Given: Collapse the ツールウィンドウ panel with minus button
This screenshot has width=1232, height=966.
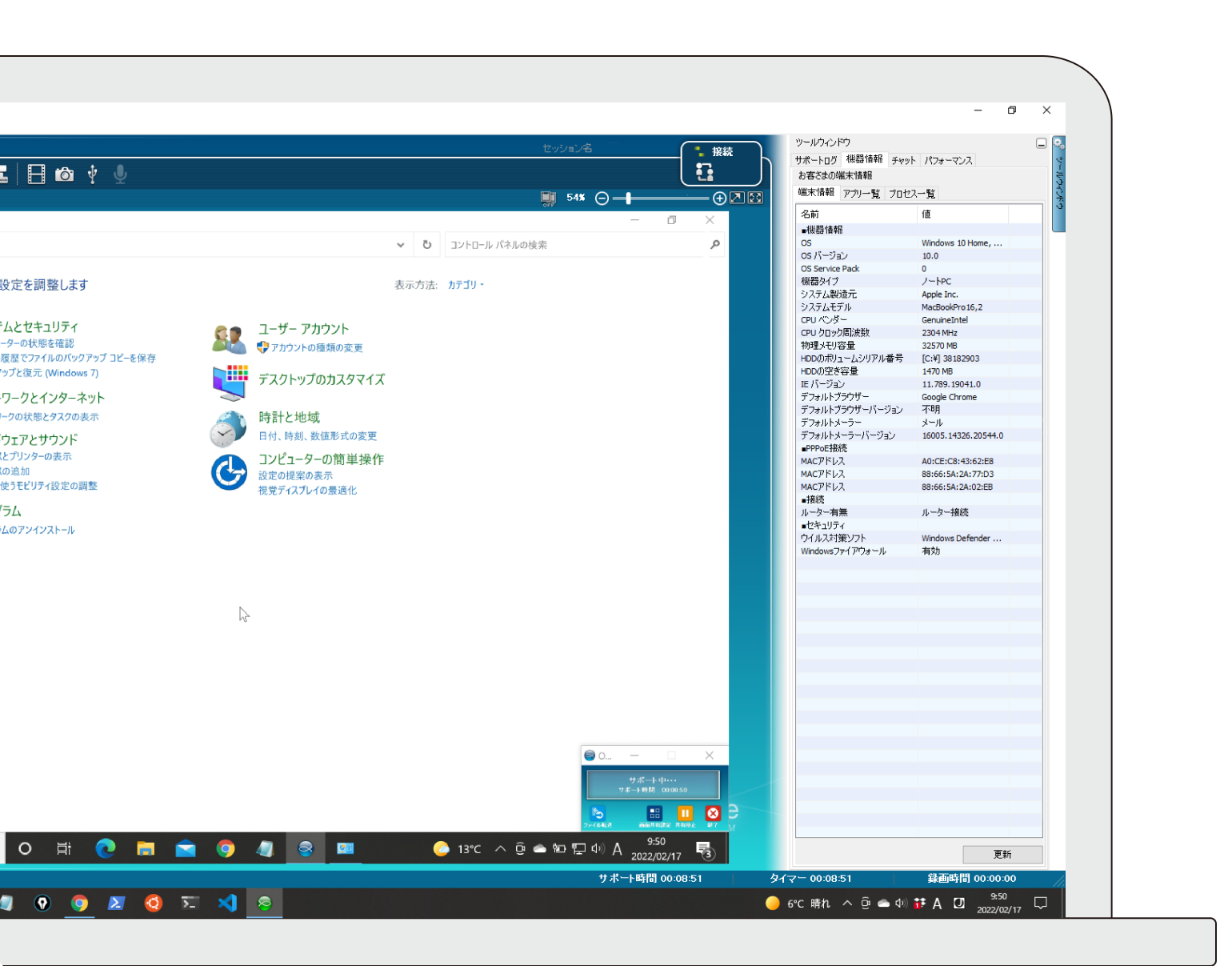Looking at the screenshot, I should pyautogui.click(x=1041, y=143).
